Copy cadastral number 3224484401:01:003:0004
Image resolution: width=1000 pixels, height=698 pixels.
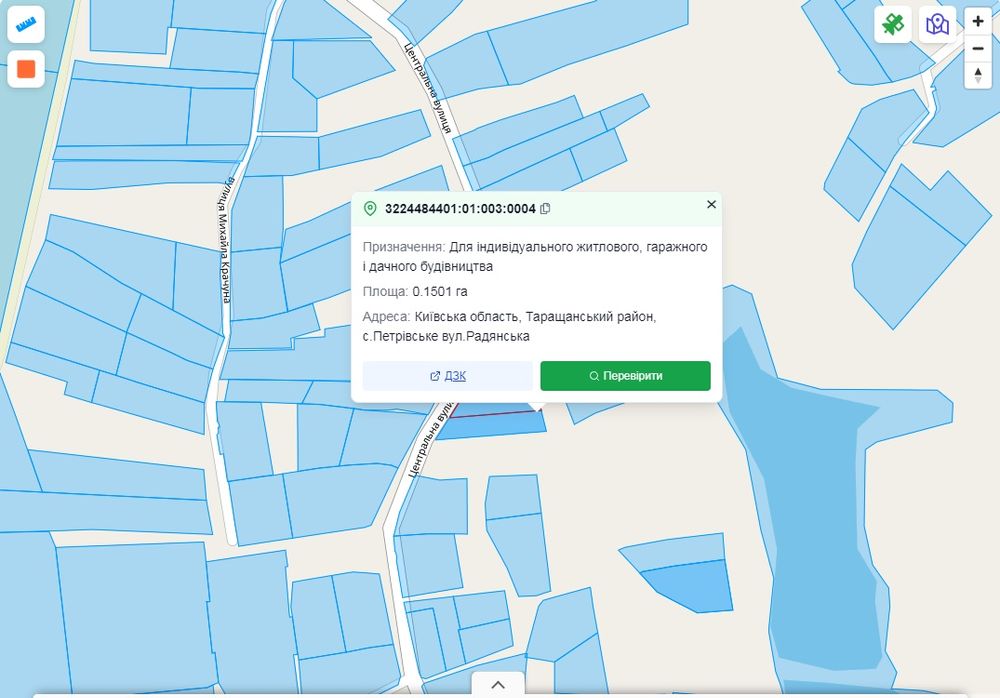545,209
